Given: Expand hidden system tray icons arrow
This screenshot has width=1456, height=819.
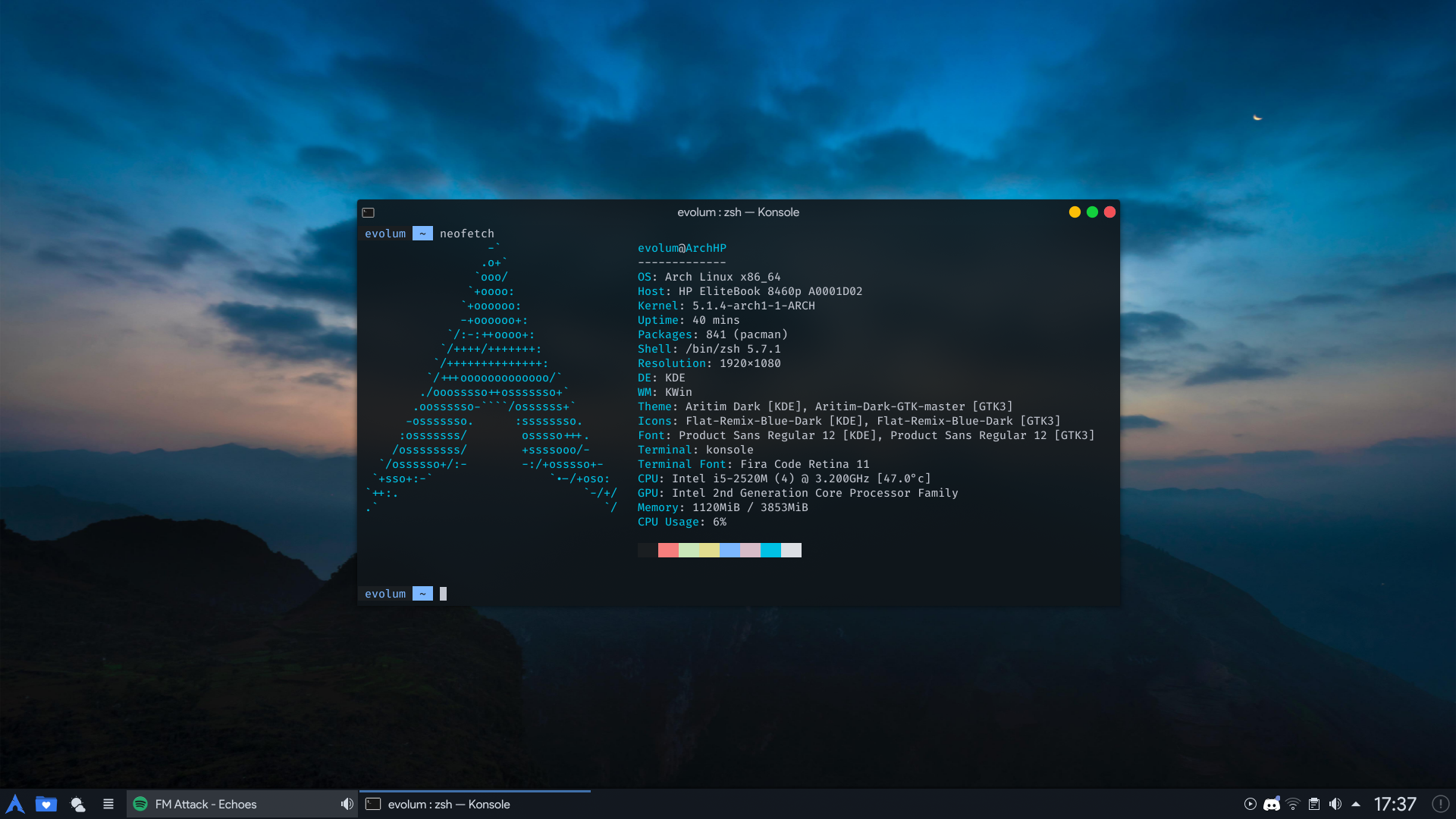Looking at the screenshot, I should [x=1356, y=804].
